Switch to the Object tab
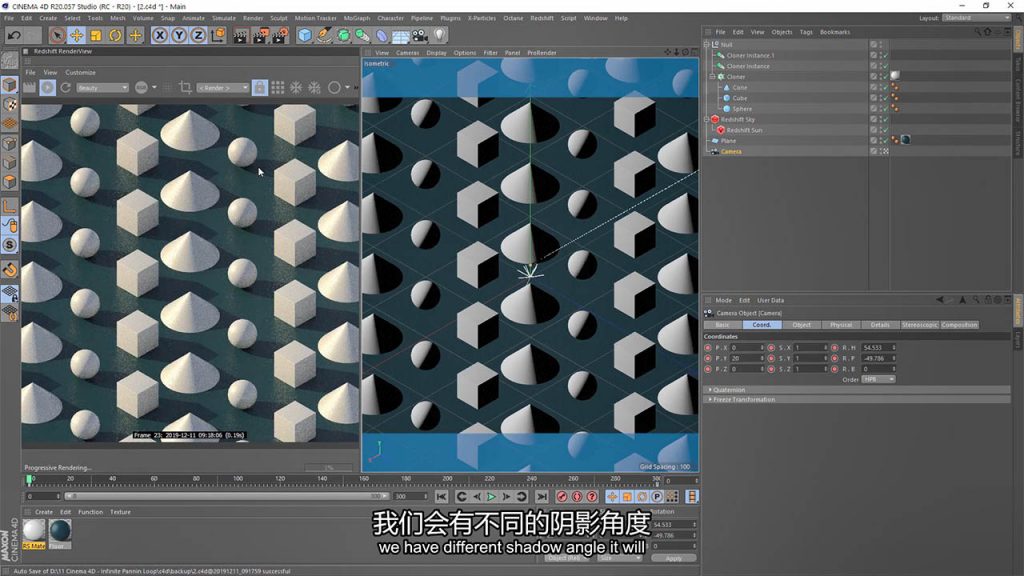The height and width of the screenshot is (576, 1024). (801, 325)
